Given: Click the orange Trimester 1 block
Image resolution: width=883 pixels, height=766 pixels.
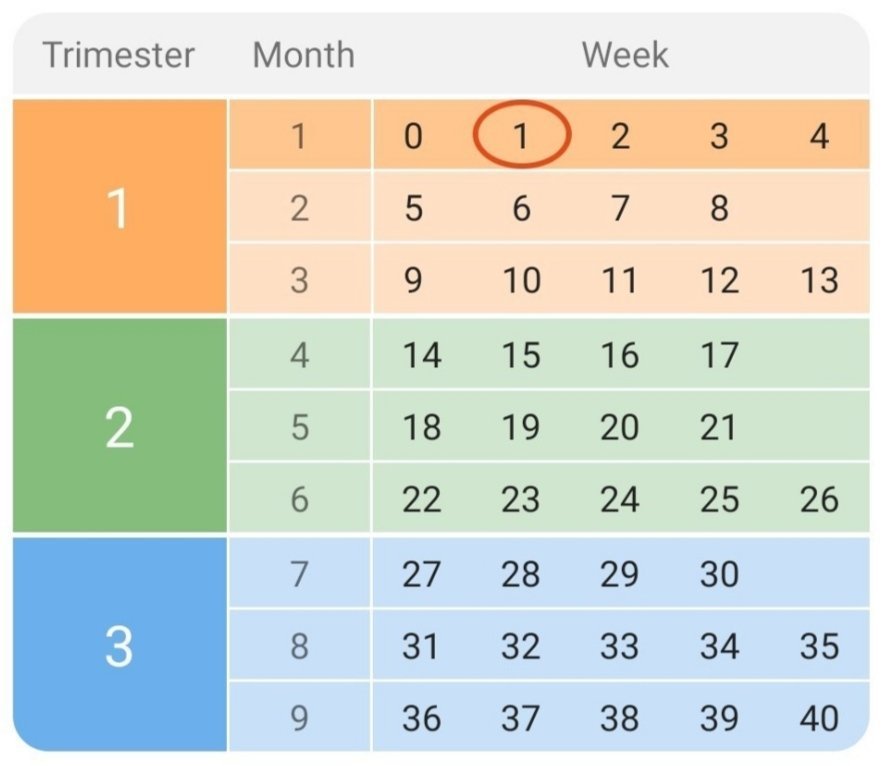Looking at the screenshot, I should pos(119,208).
